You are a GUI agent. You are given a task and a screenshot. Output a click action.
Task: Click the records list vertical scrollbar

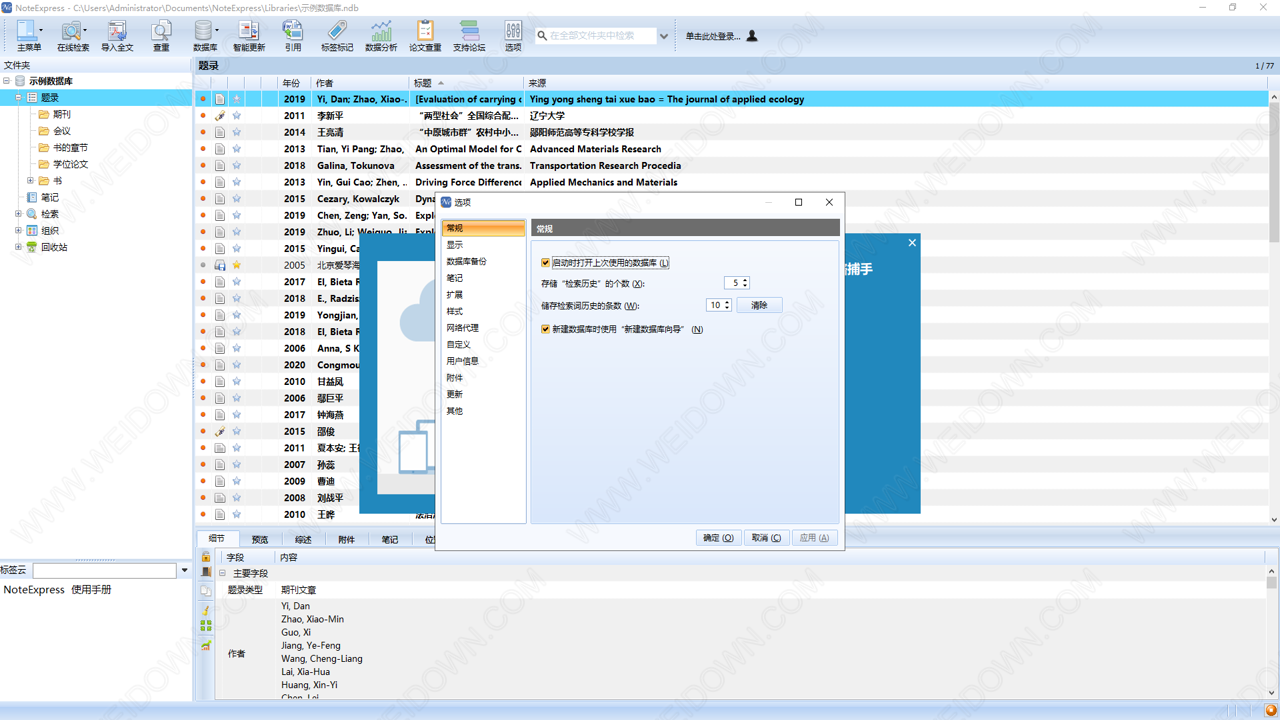1274,172
